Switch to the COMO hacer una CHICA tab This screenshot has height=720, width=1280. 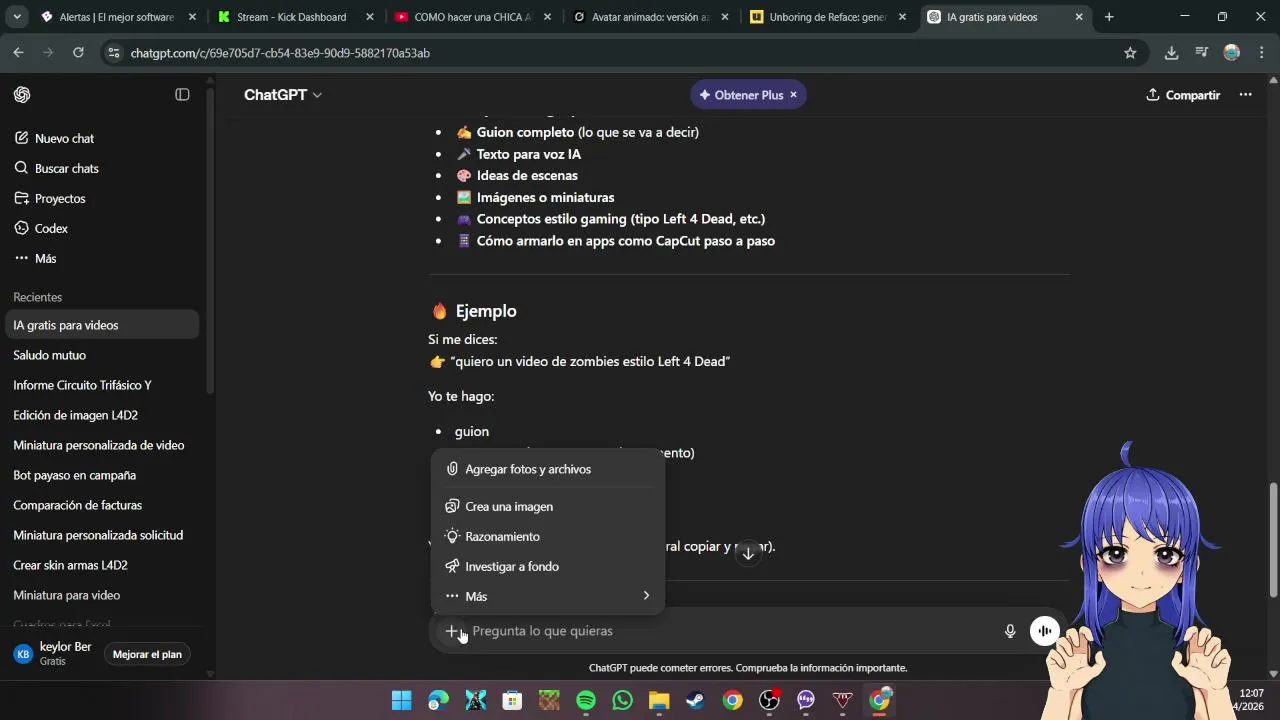[472, 17]
